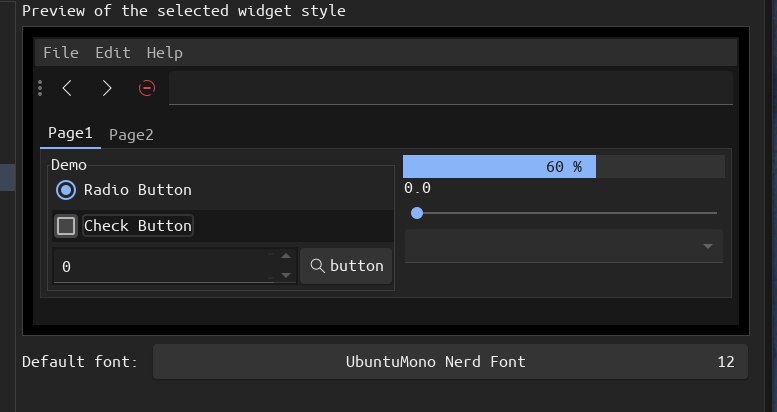Screen dimensions: 777x412
Task: Click the back arrow toolbar icon
Action: (67, 88)
